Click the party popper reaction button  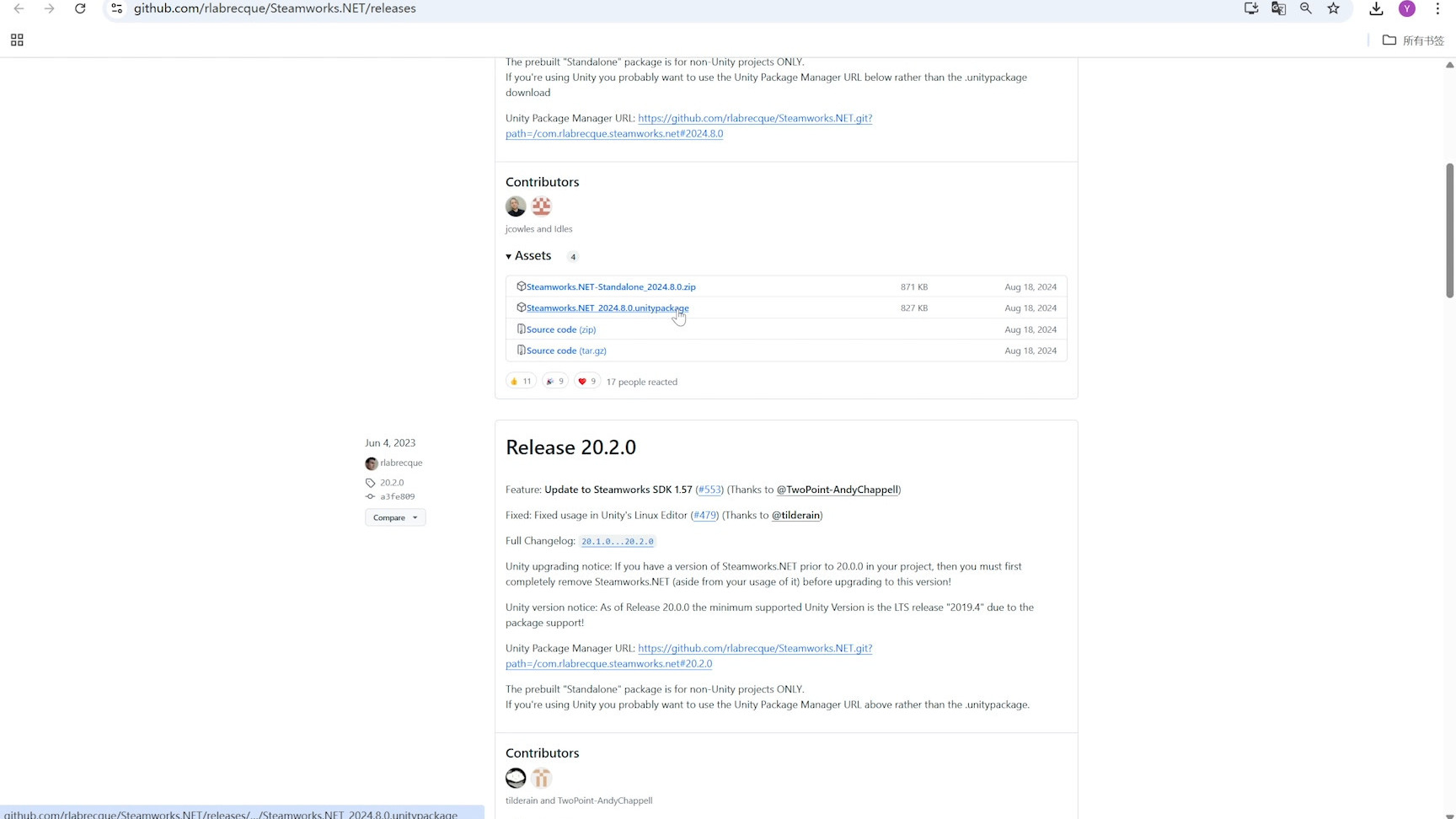point(554,382)
